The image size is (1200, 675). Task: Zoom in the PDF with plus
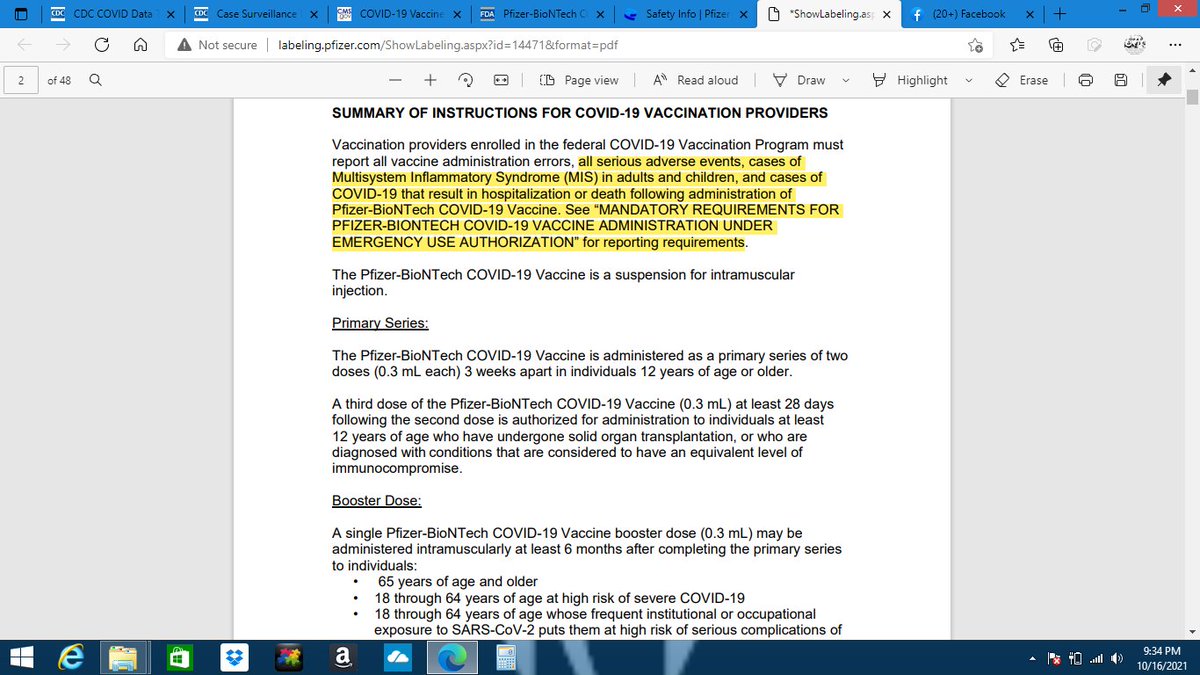430,80
